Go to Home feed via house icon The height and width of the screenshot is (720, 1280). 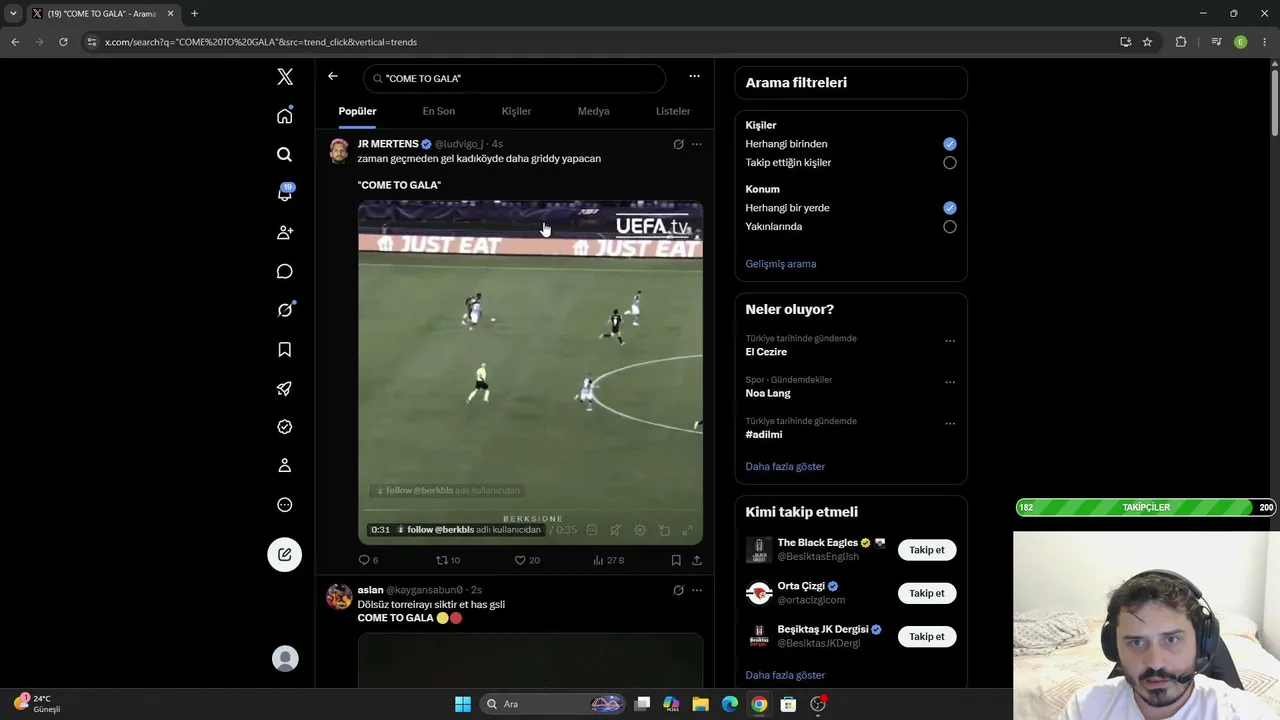285,116
